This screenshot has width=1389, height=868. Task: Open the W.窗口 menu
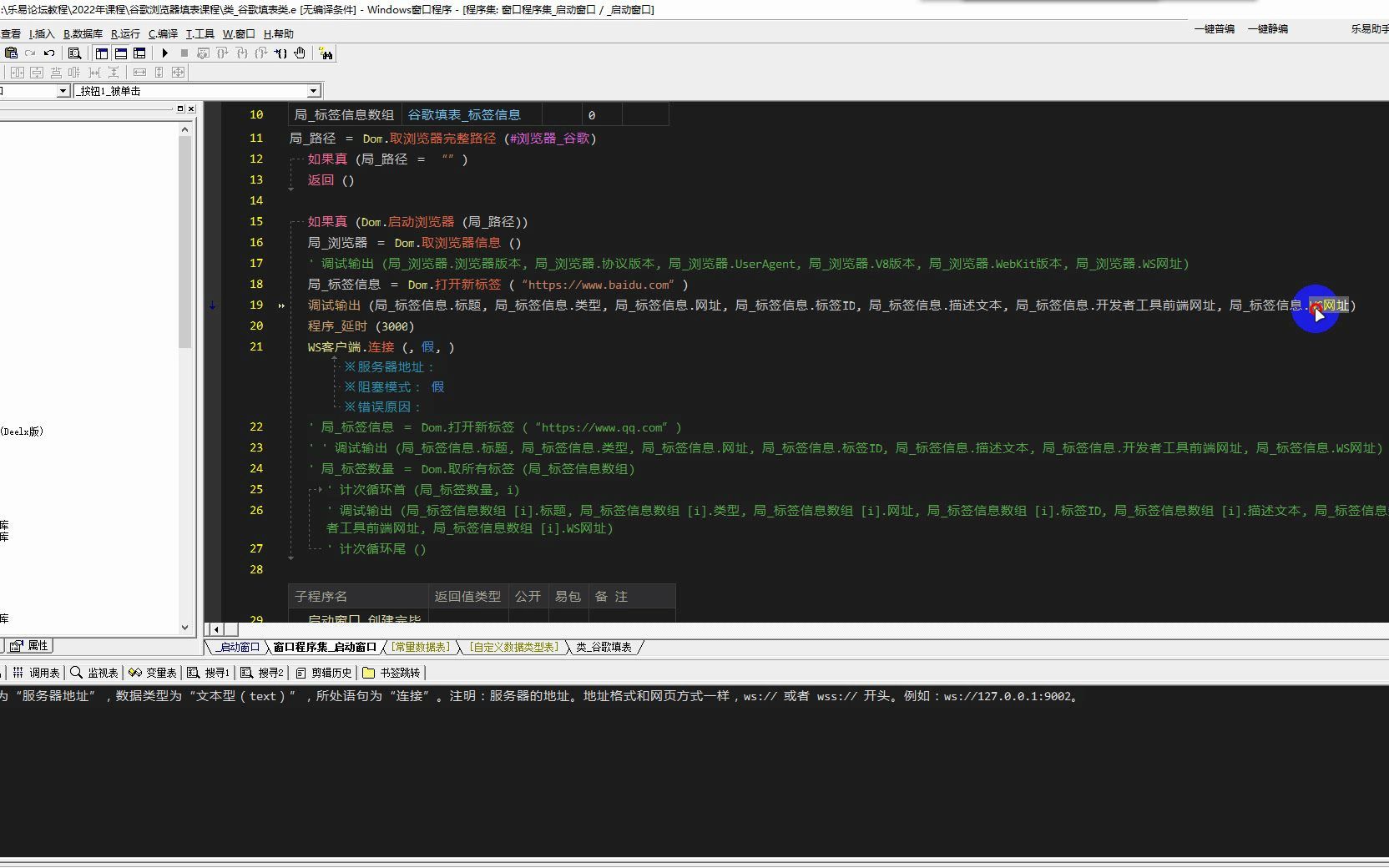(x=239, y=33)
